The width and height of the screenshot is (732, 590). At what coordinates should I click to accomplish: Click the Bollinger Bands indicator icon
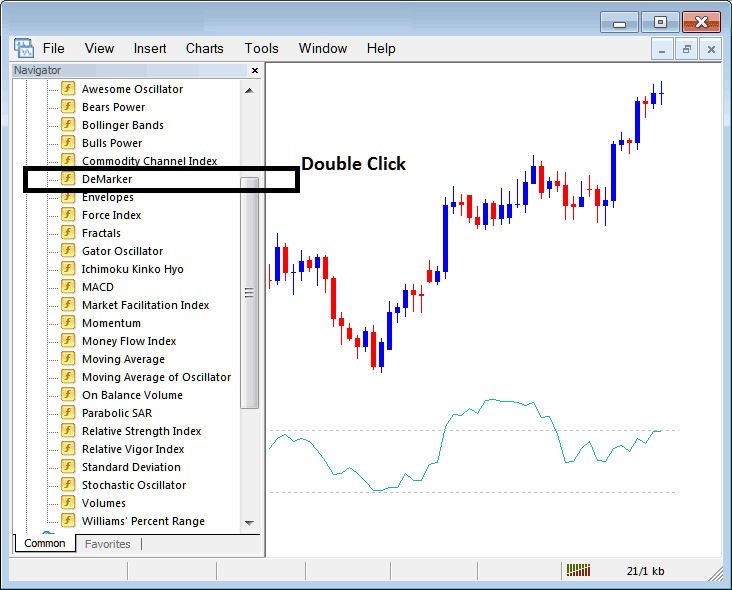click(68, 125)
